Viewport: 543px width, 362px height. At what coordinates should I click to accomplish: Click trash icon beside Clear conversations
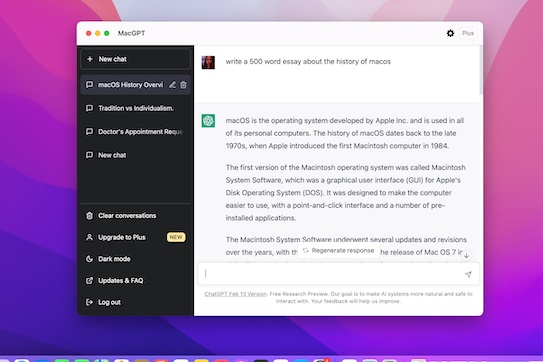click(89, 216)
